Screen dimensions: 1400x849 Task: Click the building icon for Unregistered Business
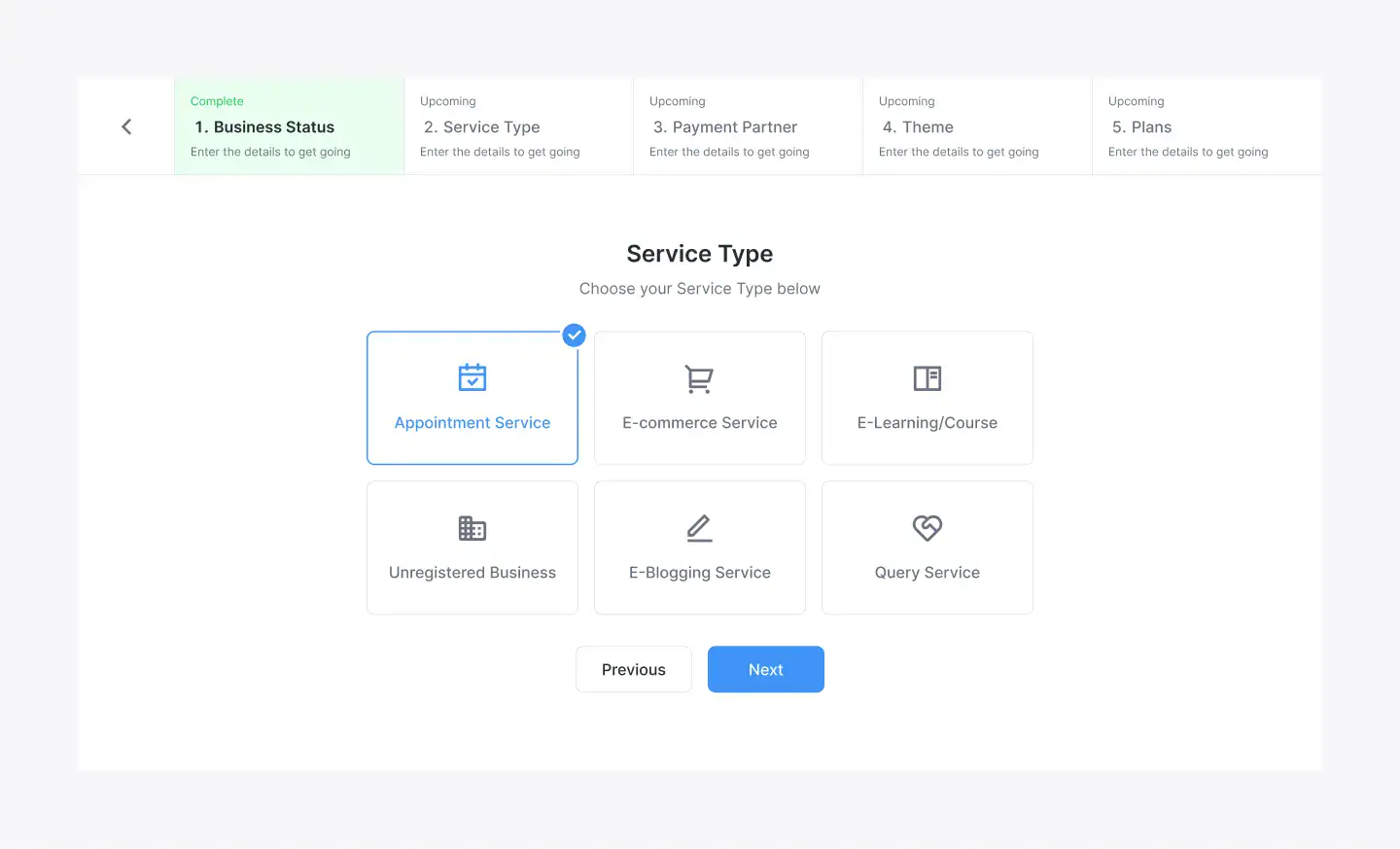tap(472, 528)
